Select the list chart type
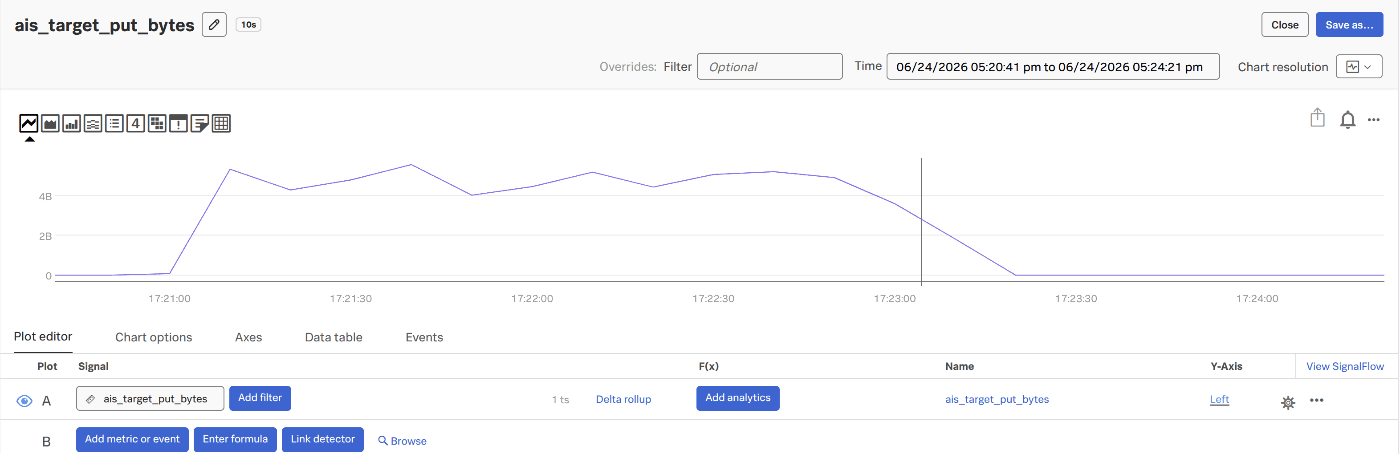 point(114,123)
